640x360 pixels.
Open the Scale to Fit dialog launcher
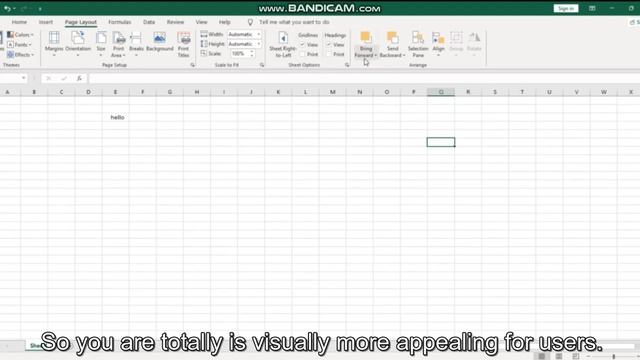[x=262, y=65]
